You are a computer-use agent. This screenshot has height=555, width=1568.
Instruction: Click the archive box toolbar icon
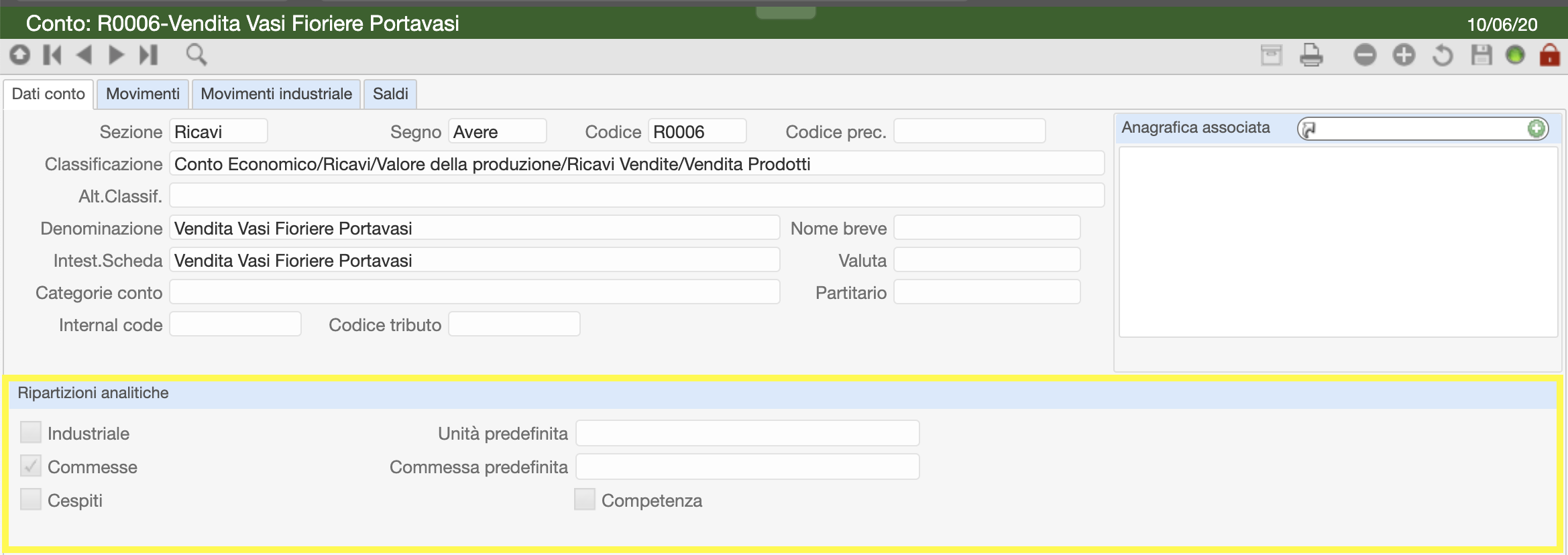[x=1272, y=55]
